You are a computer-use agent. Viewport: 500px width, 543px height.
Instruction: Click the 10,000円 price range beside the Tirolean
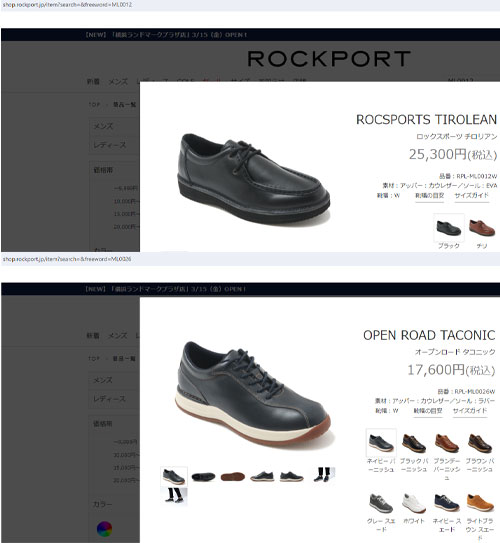126,201
